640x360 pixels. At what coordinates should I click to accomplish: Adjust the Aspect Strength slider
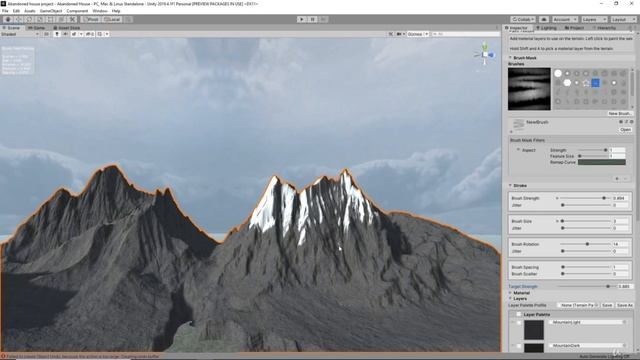592,150
